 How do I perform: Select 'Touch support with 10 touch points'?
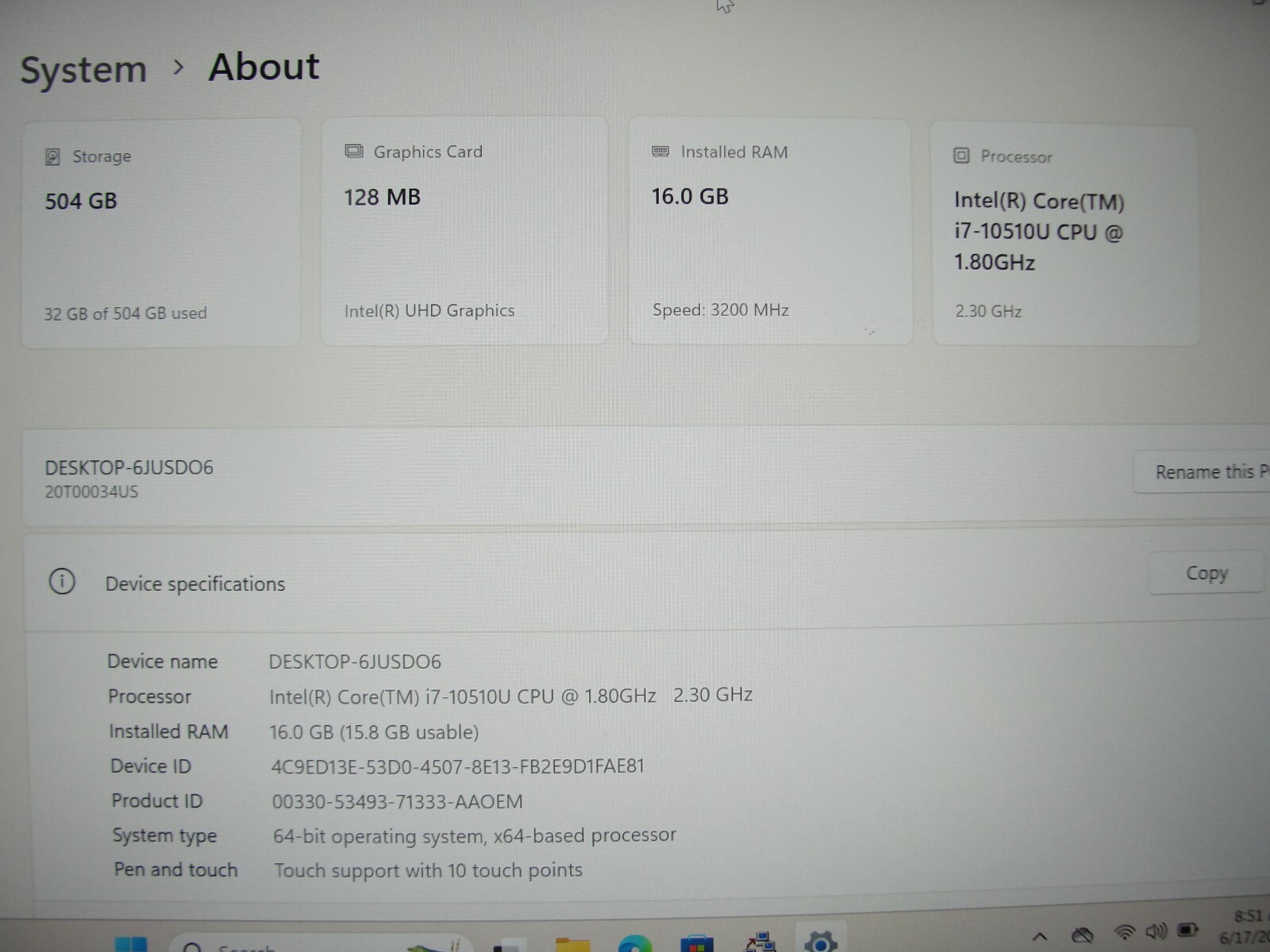[x=428, y=870]
